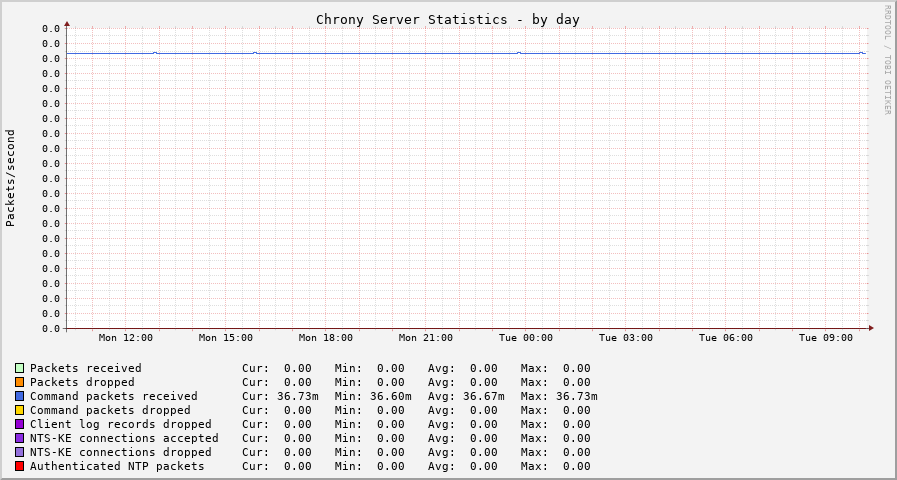Select the 'NTS-KE connections dropped' legend label
The width and height of the screenshot is (897, 480).
(x=121, y=452)
